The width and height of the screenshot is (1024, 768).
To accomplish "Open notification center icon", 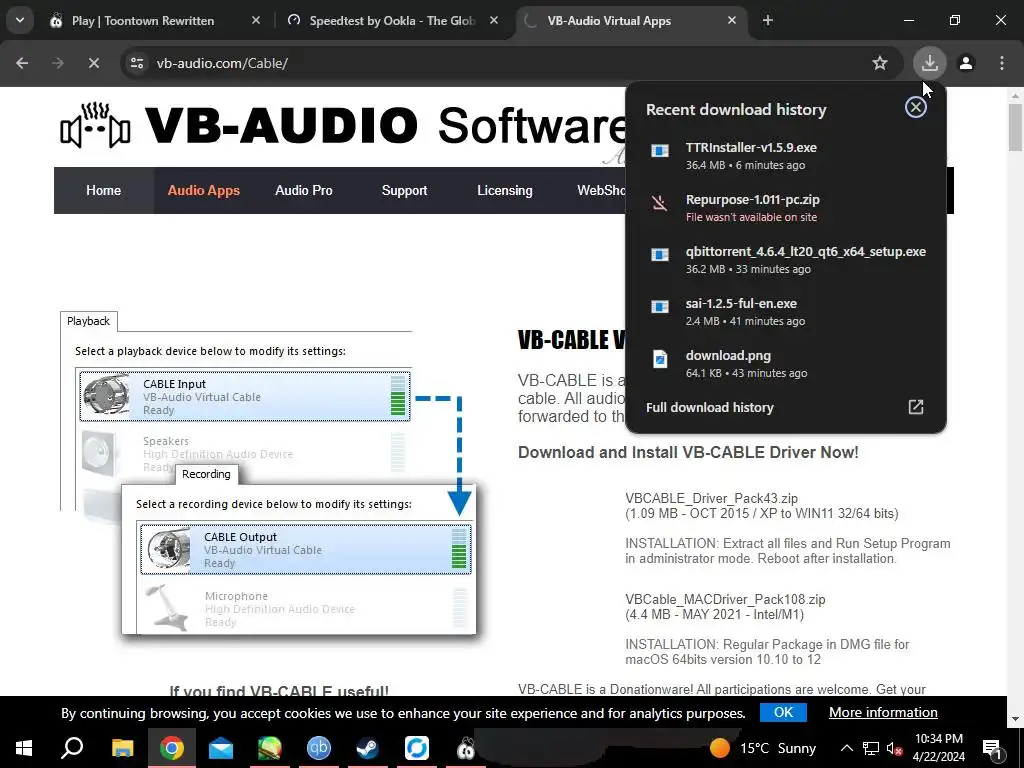I will [x=993, y=748].
